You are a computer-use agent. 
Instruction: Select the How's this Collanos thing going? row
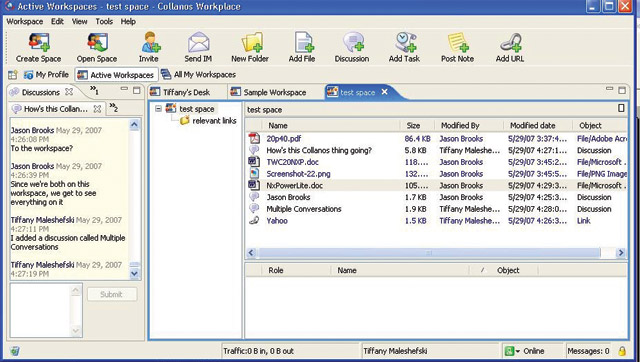pos(437,150)
